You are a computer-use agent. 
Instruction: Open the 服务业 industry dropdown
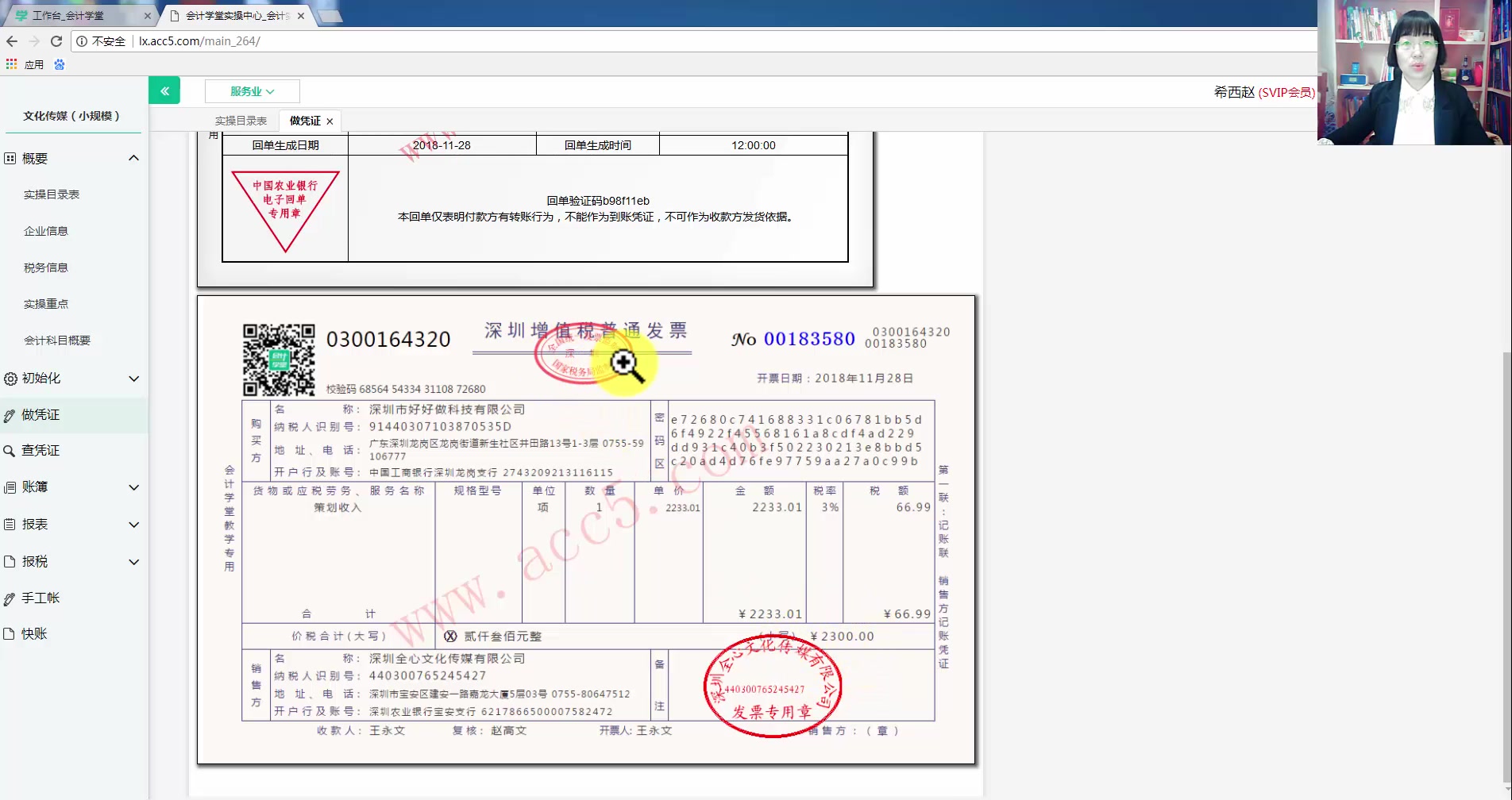click(252, 91)
